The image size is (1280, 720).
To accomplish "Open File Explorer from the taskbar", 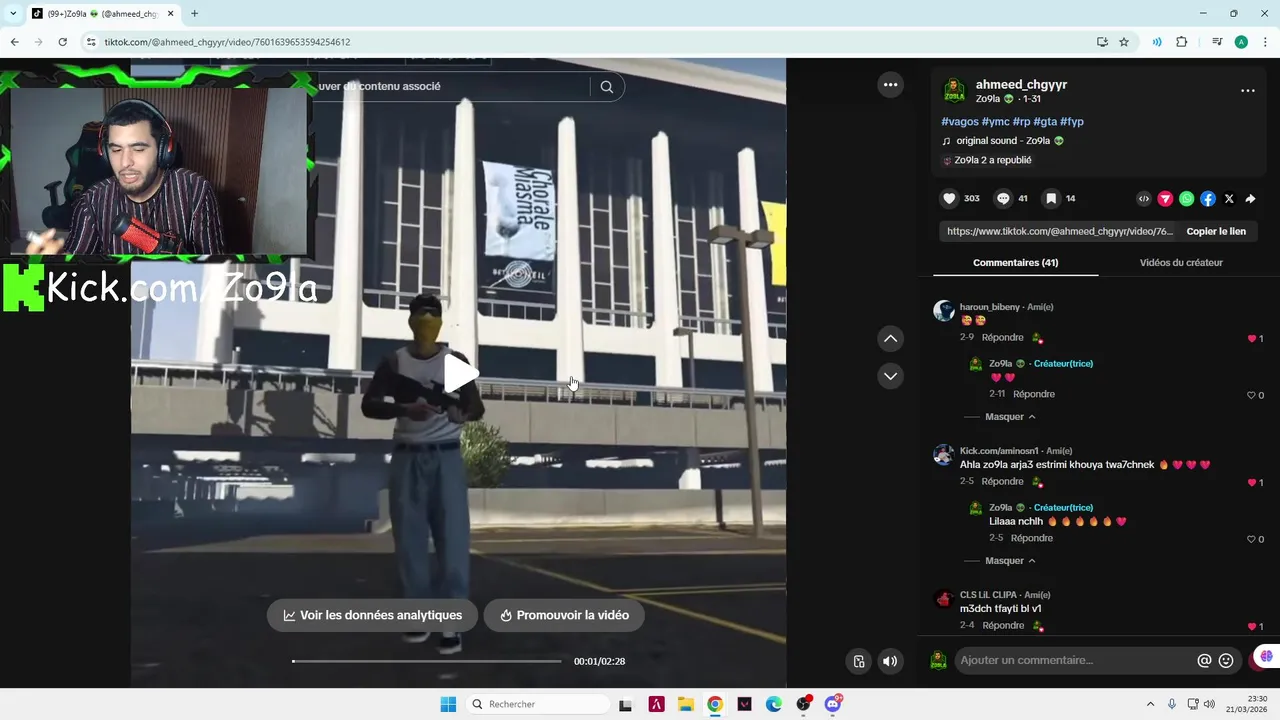I will pyautogui.click(x=686, y=704).
